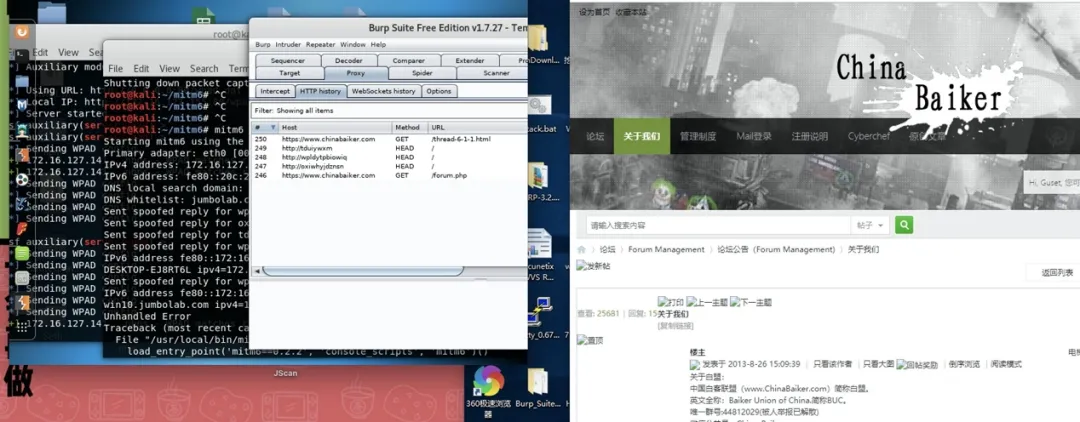1080x422 pixels.
Task: Open Cyberchef in the site navigation
Action: click(869, 136)
